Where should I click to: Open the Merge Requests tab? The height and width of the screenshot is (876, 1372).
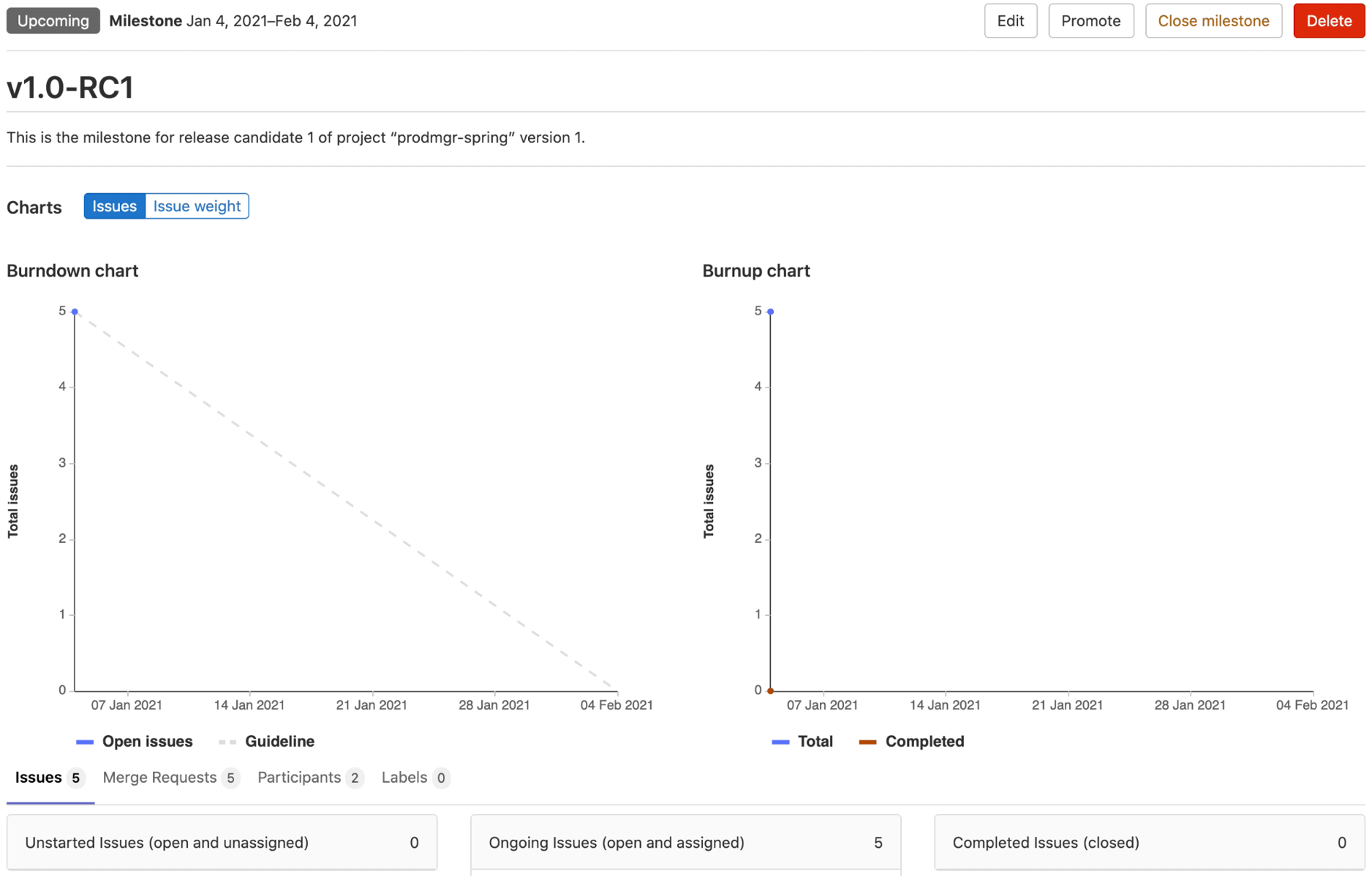(160, 778)
